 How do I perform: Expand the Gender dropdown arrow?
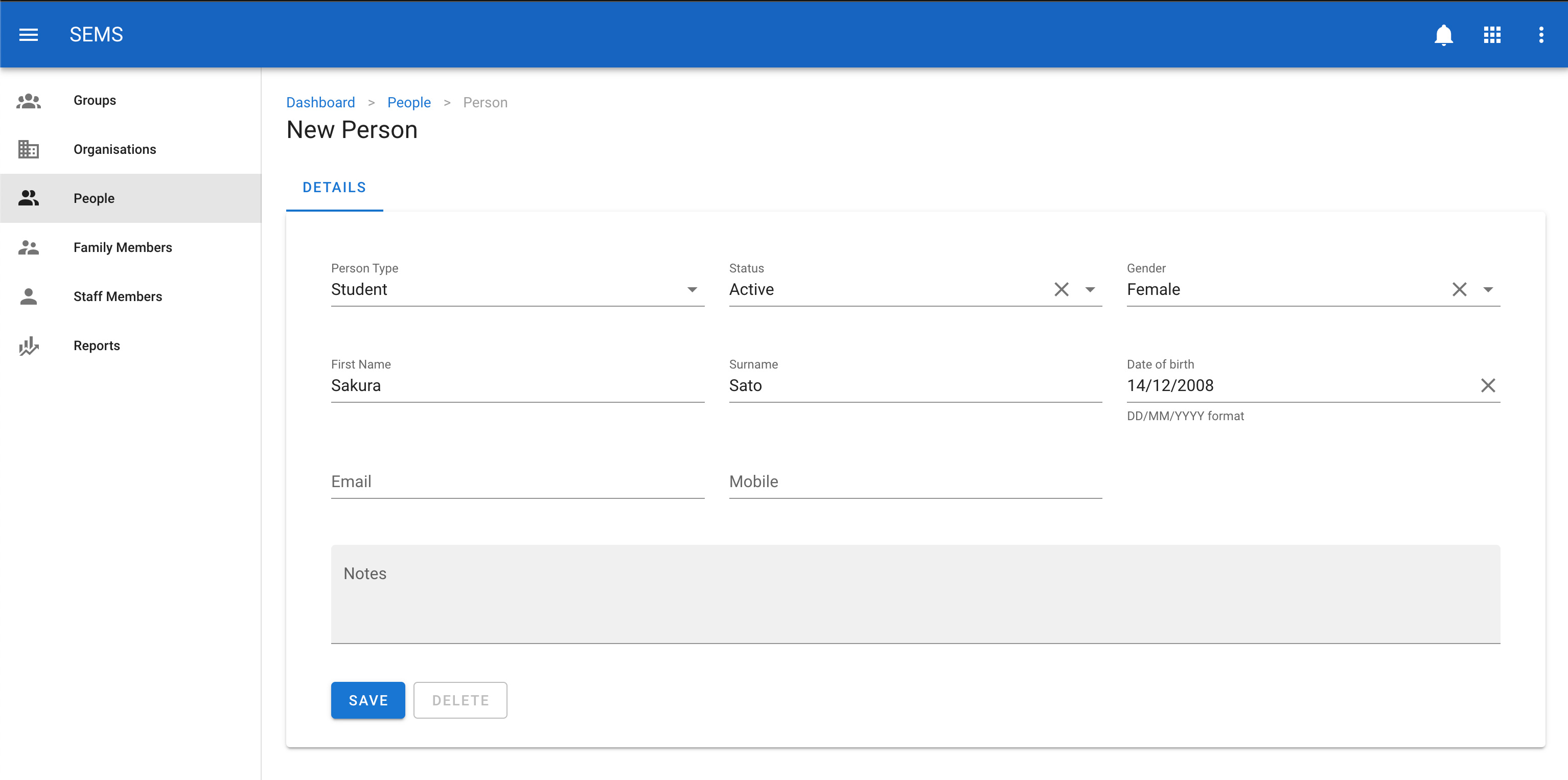(x=1488, y=289)
